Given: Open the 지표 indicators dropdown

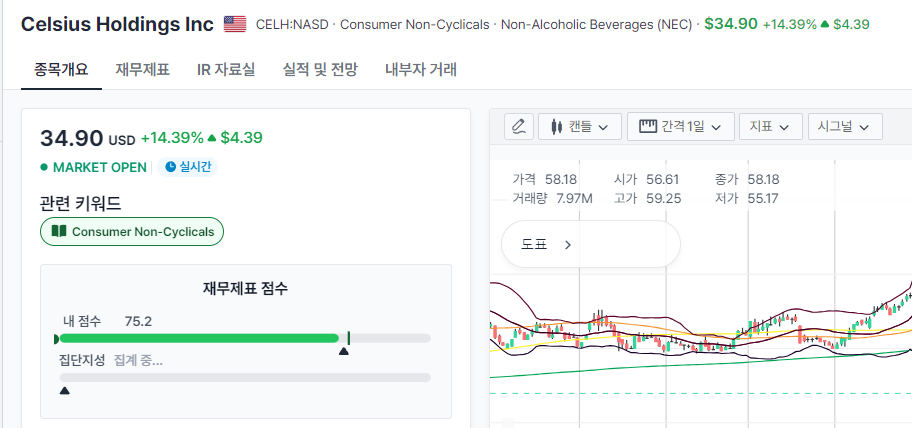Looking at the screenshot, I should click(x=770, y=127).
